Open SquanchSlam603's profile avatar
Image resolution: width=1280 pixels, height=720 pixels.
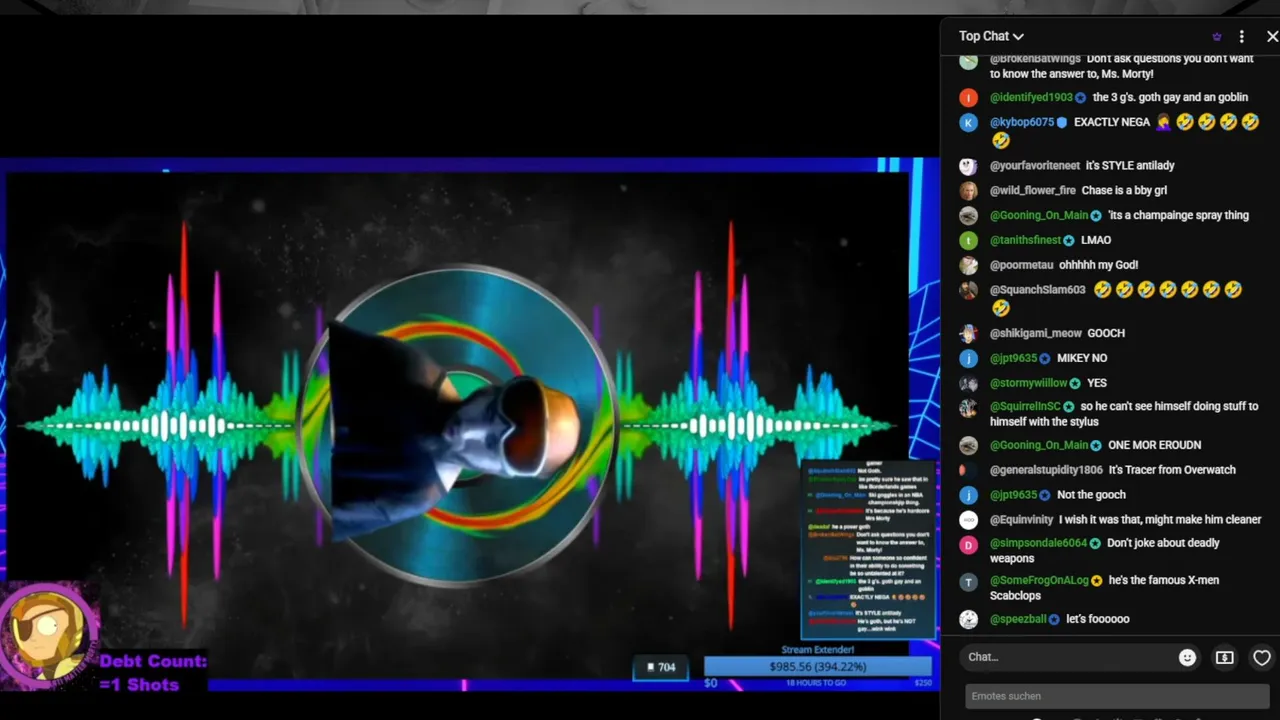point(968,291)
